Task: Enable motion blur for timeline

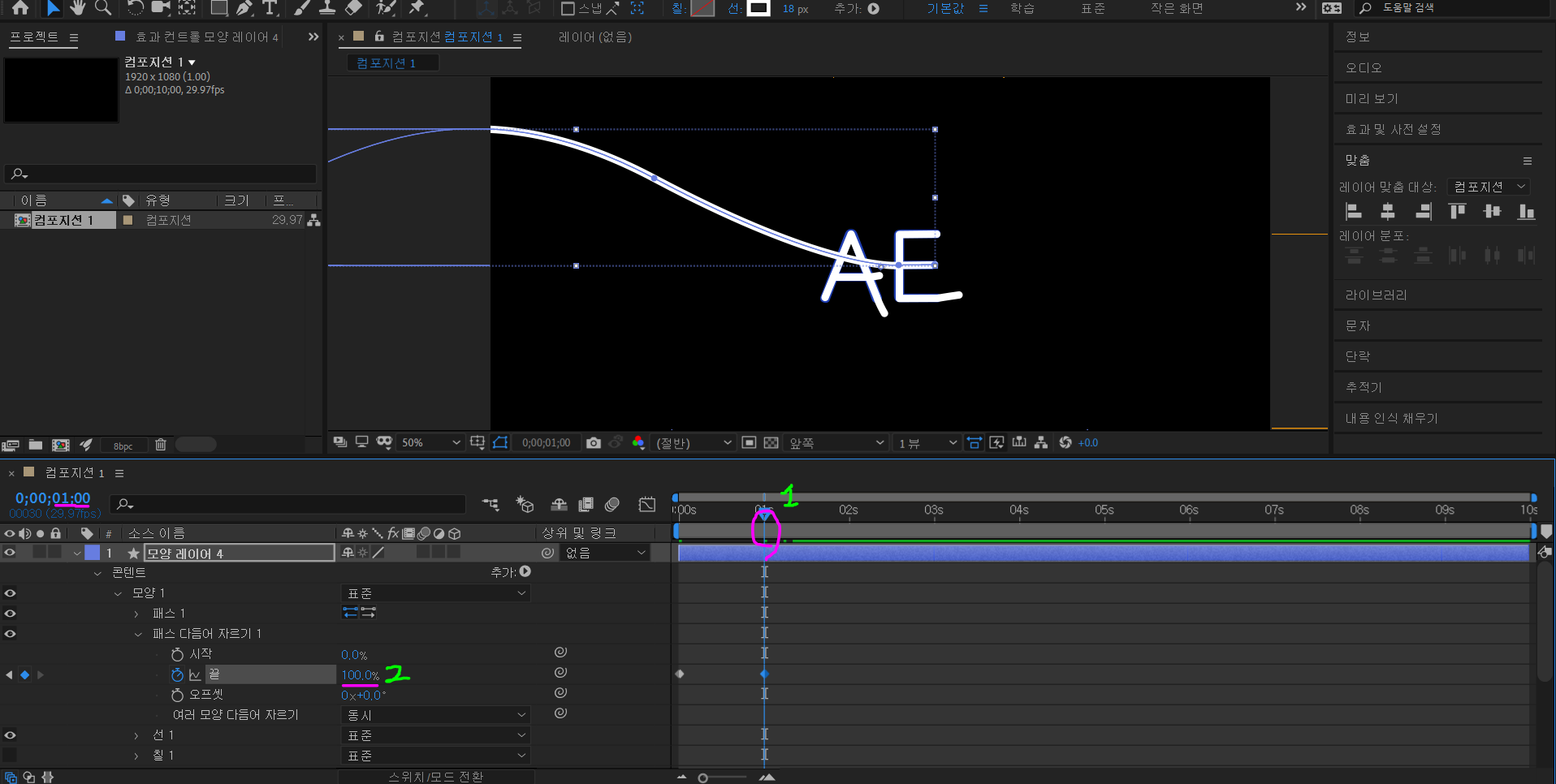Action: pos(612,505)
